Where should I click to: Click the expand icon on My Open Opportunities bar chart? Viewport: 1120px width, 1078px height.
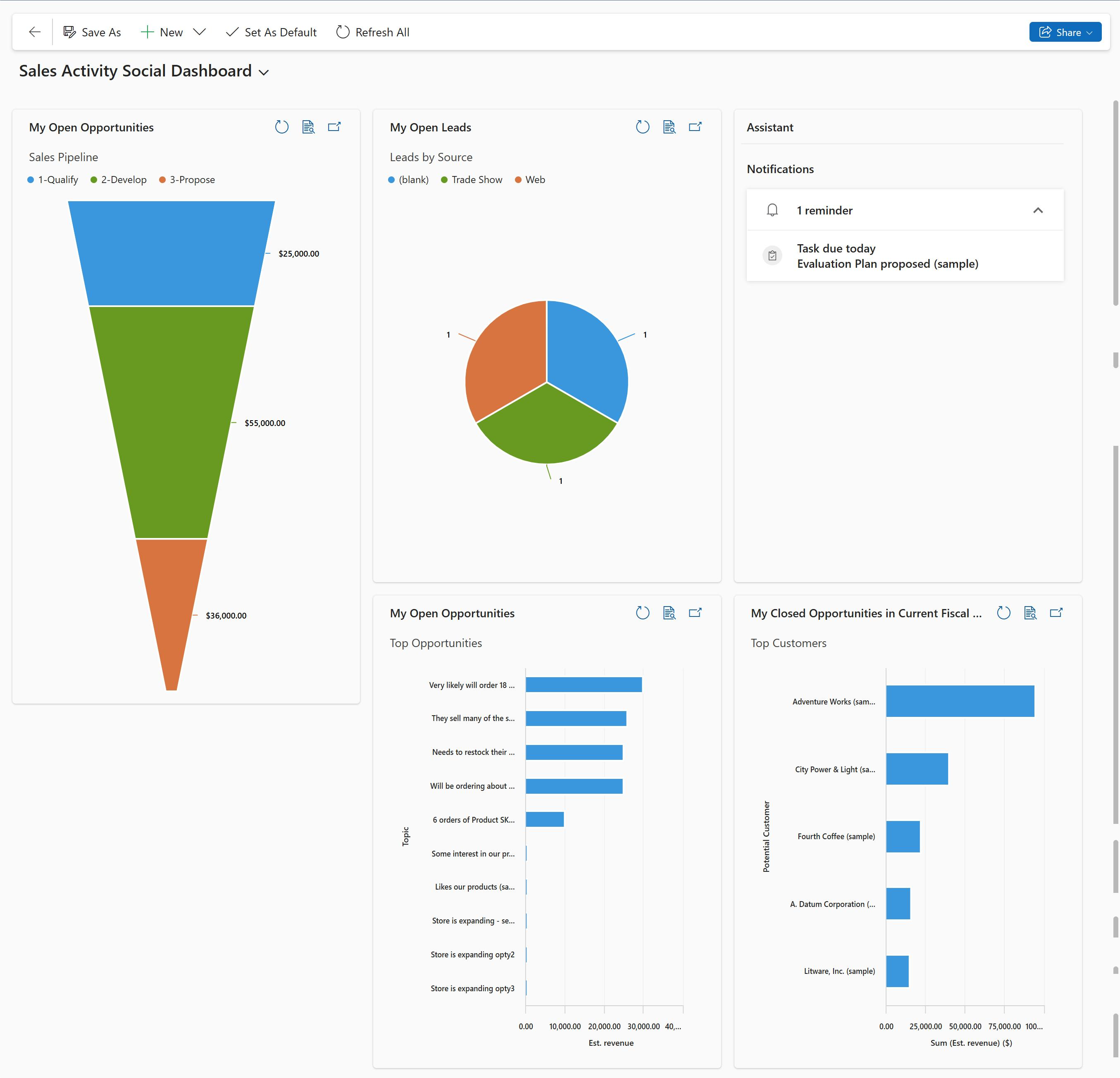point(697,612)
